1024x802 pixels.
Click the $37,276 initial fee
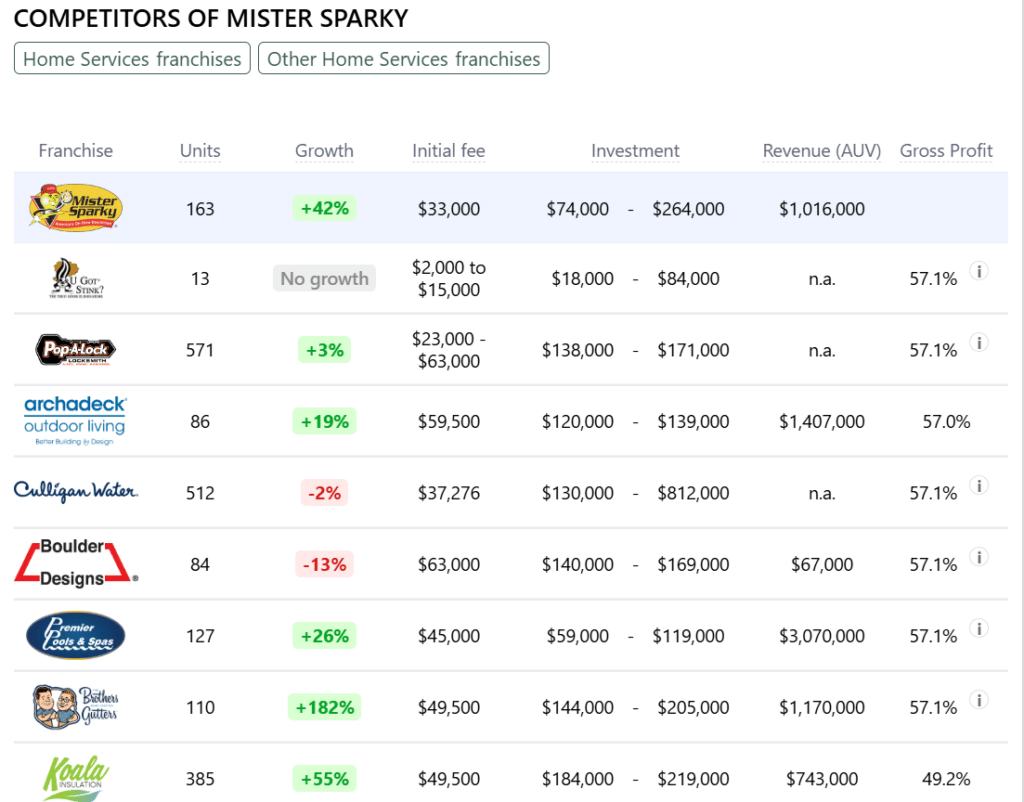[x=449, y=493]
